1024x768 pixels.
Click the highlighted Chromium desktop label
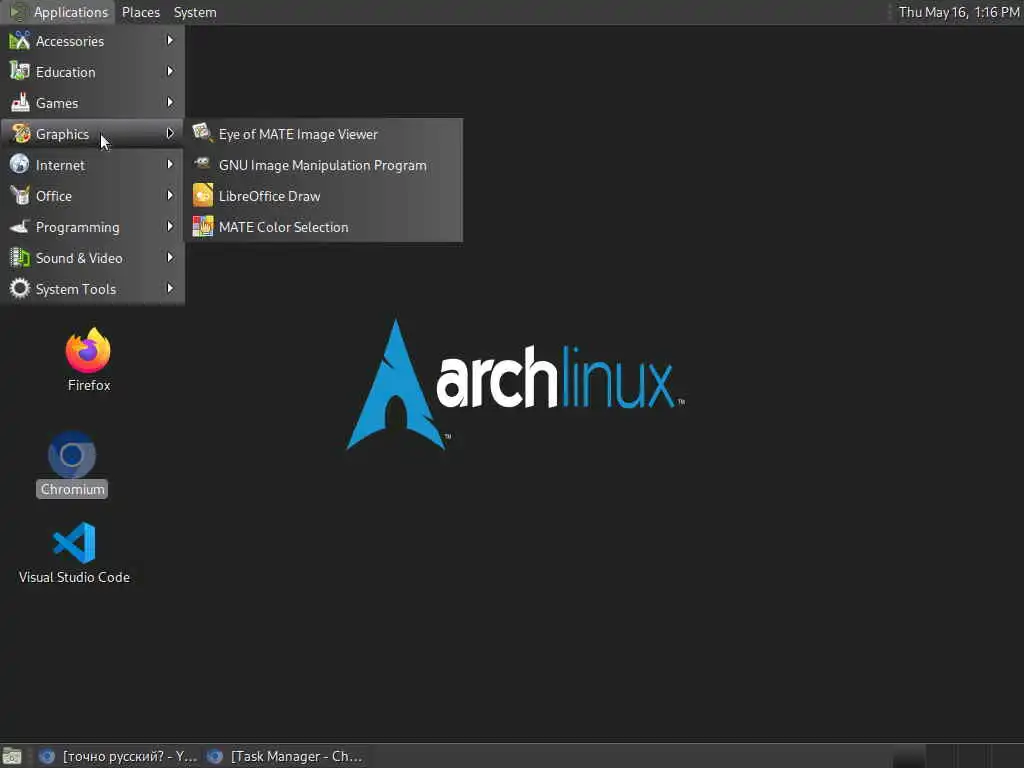pyautogui.click(x=72, y=489)
